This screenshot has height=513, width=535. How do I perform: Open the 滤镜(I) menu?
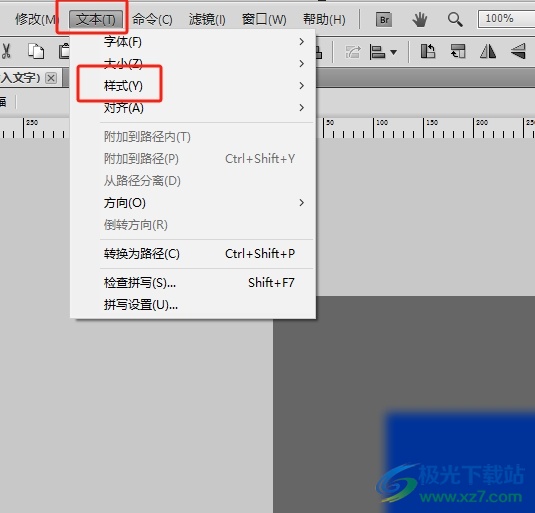207,19
